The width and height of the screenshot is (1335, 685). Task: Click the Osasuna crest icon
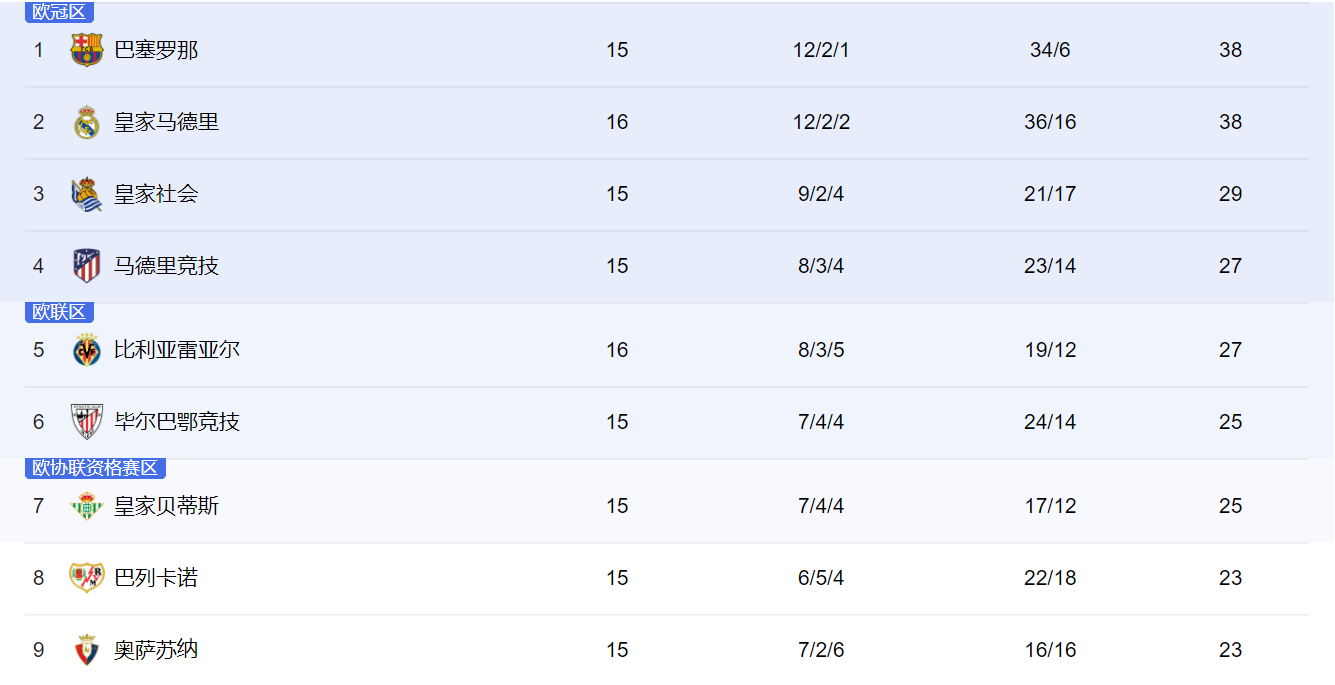[87, 650]
